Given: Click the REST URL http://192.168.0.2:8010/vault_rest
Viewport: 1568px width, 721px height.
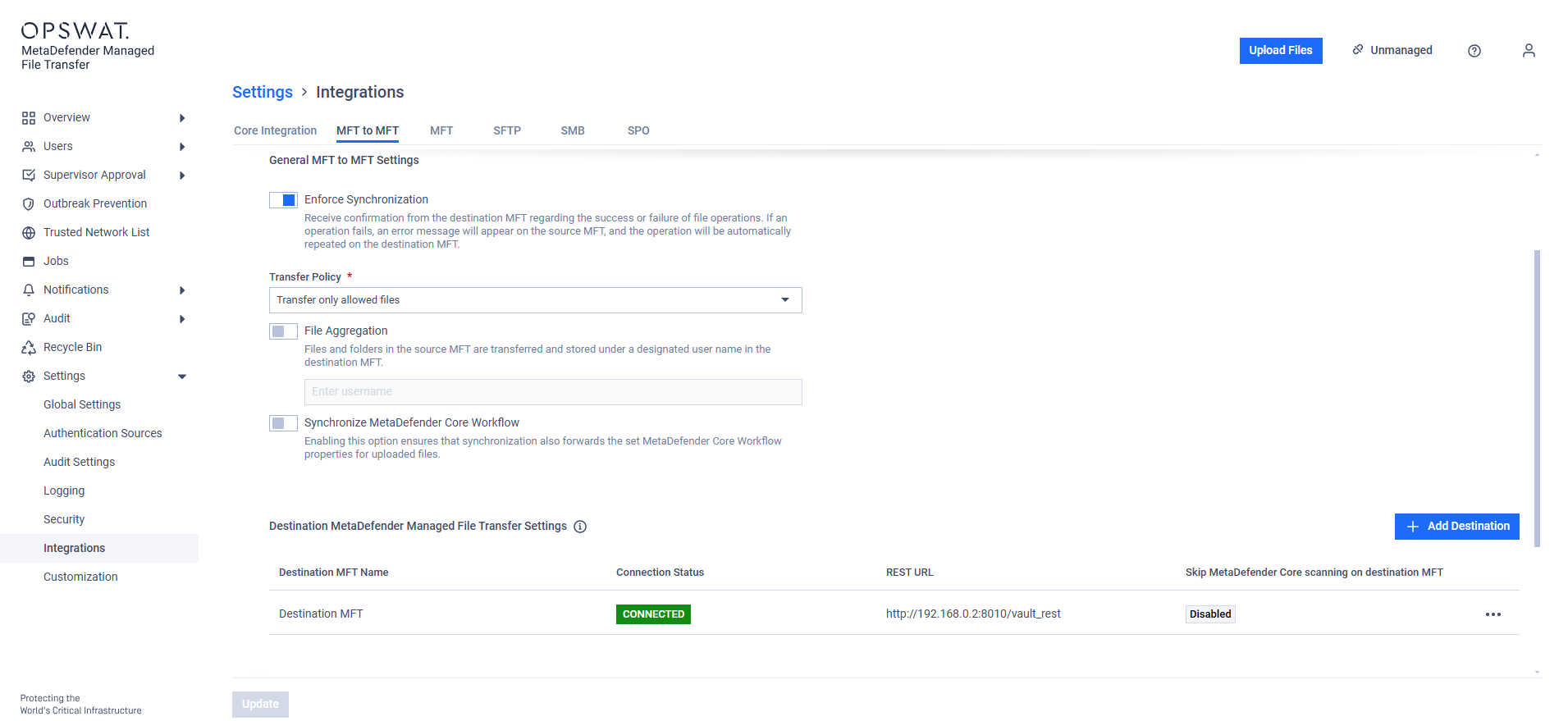Looking at the screenshot, I should [973, 614].
